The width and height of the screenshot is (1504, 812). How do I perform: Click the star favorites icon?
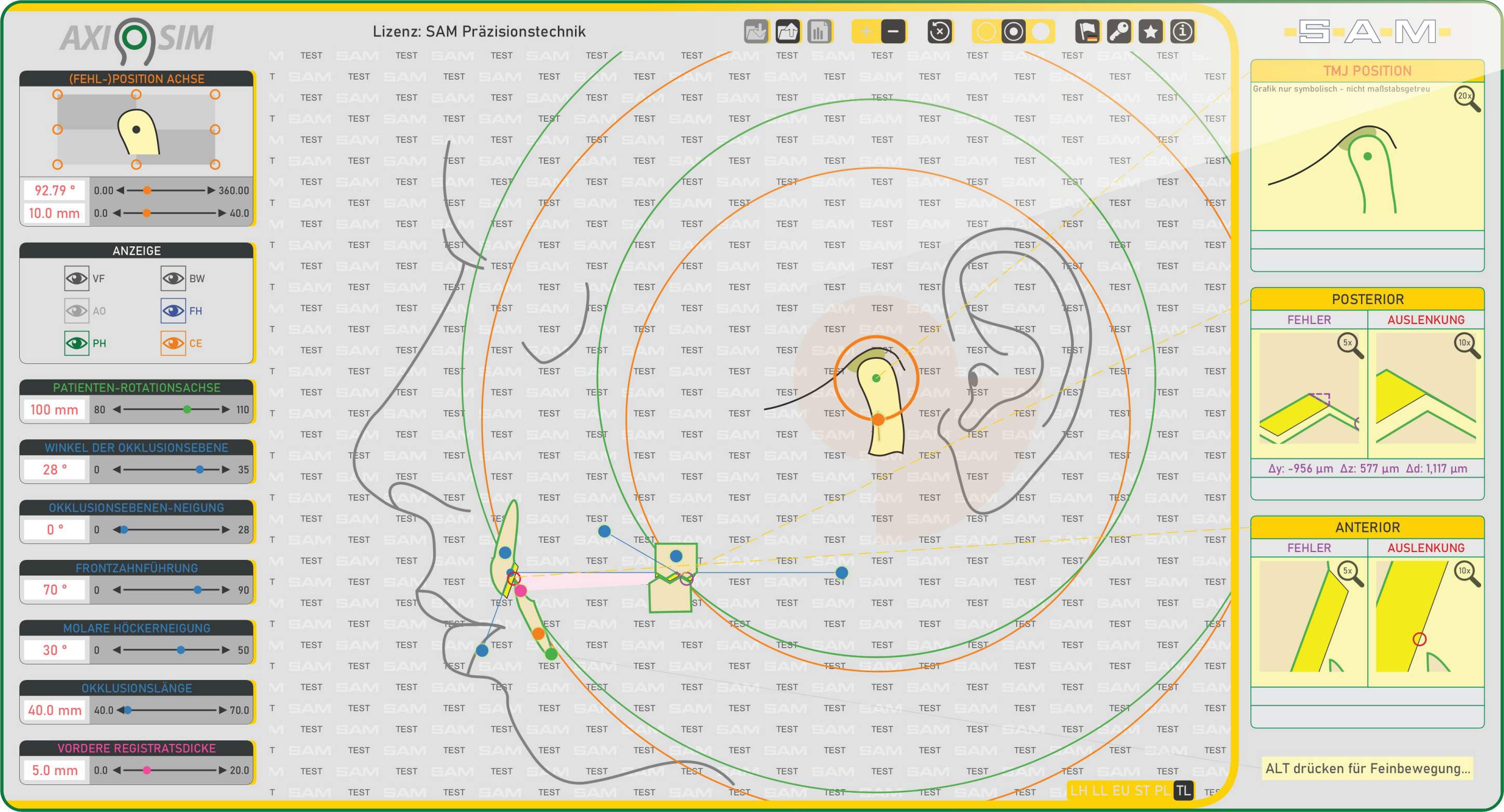pyautogui.click(x=1150, y=32)
